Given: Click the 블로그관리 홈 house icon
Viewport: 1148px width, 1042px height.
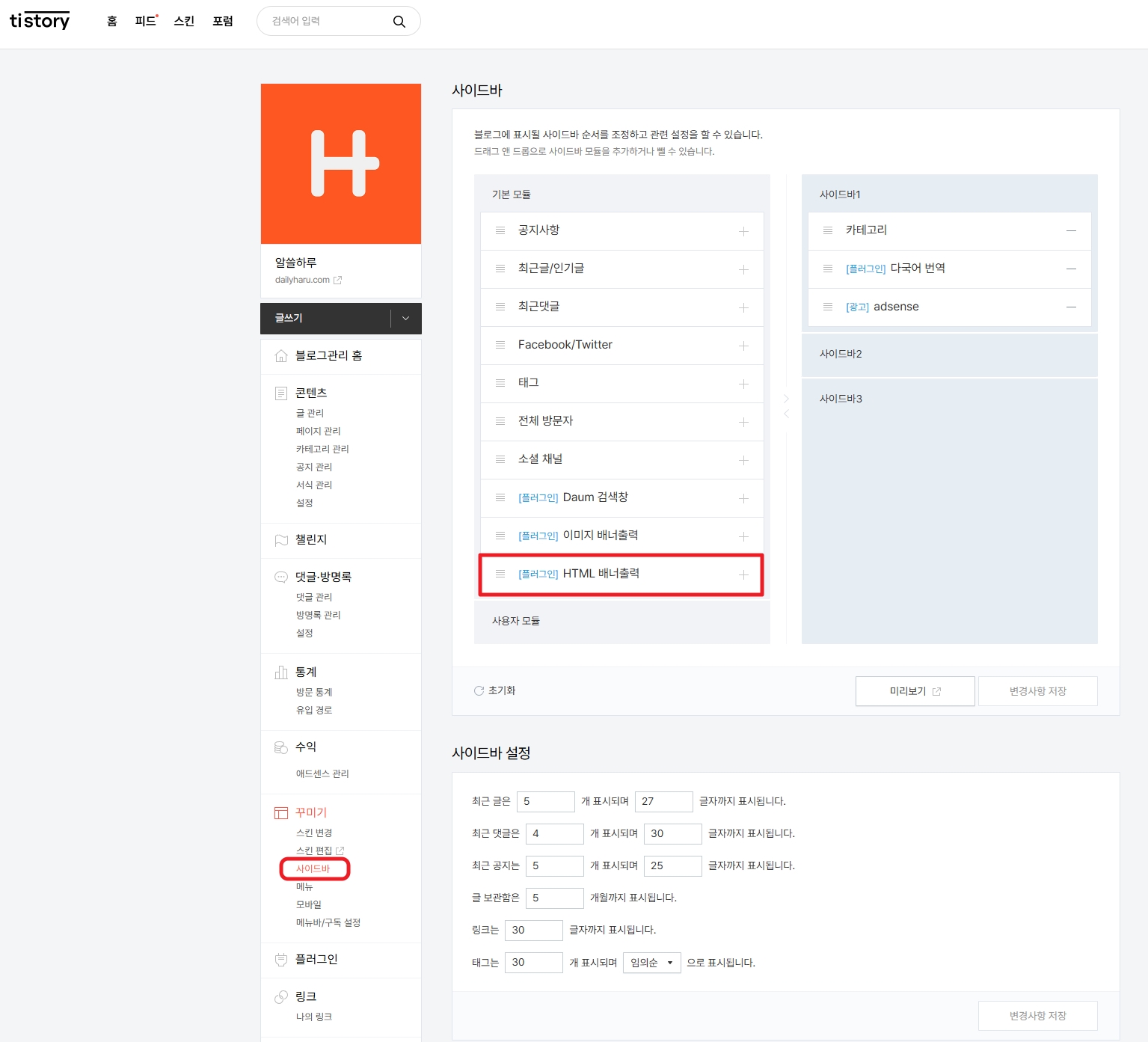Looking at the screenshot, I should (x=281, y=355).
